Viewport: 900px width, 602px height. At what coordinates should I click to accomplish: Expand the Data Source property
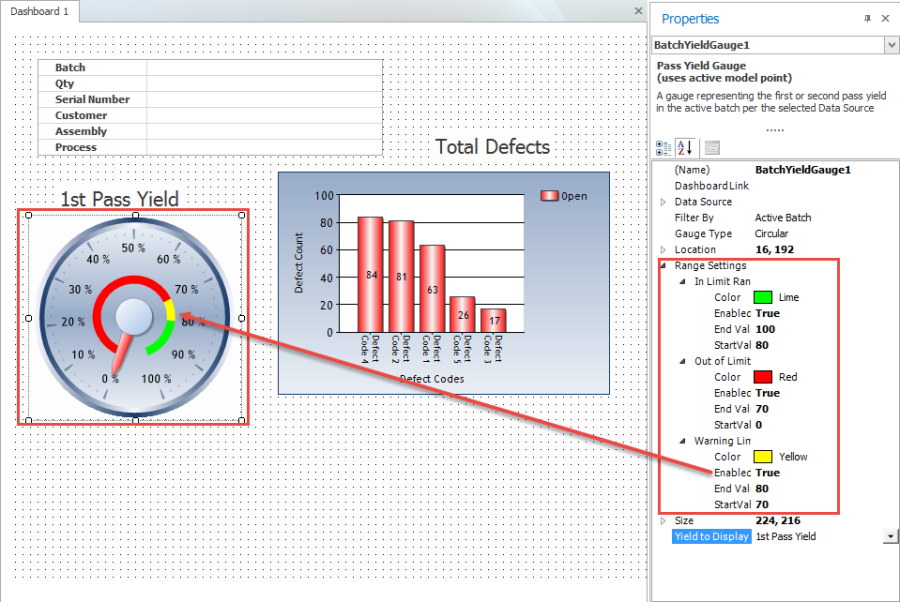click(x=660, y=202)
